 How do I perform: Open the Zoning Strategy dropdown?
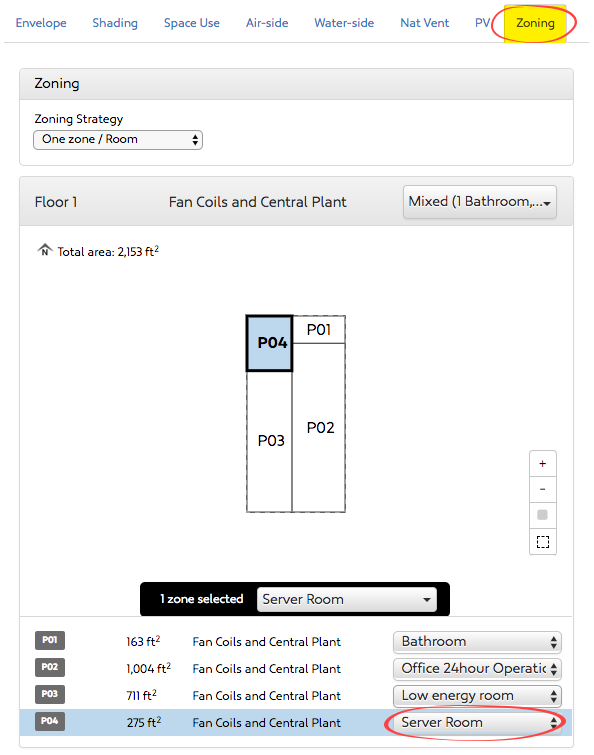point(118,140)
